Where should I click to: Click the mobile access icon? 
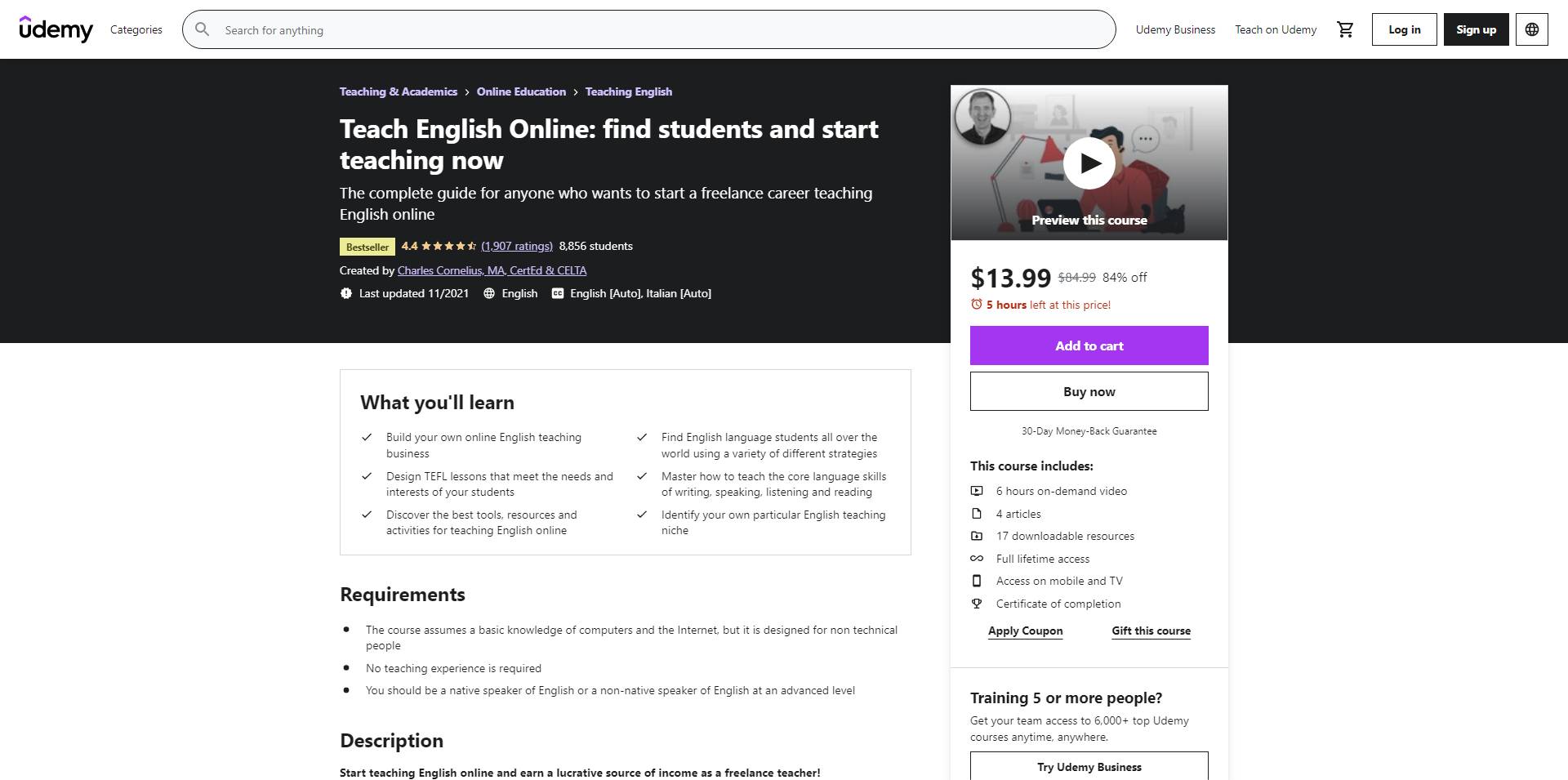(x=976, y=581)
